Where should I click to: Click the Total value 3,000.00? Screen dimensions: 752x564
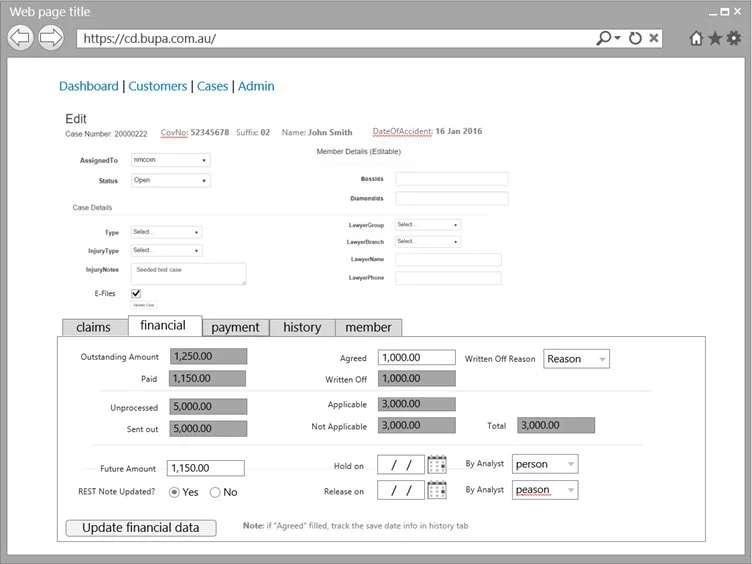coord(556,425)
